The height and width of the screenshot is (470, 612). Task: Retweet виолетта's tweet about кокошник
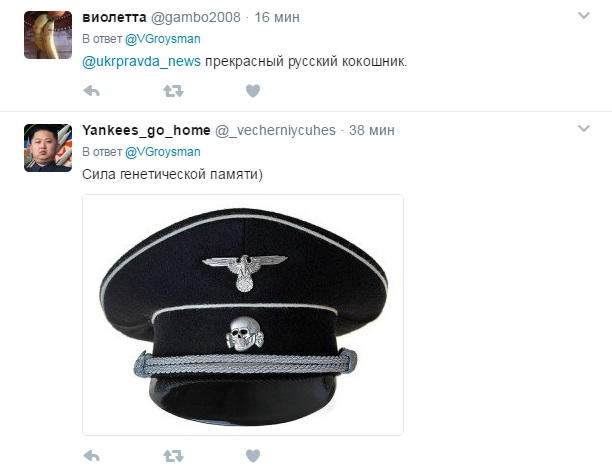[x=173, y=91]
